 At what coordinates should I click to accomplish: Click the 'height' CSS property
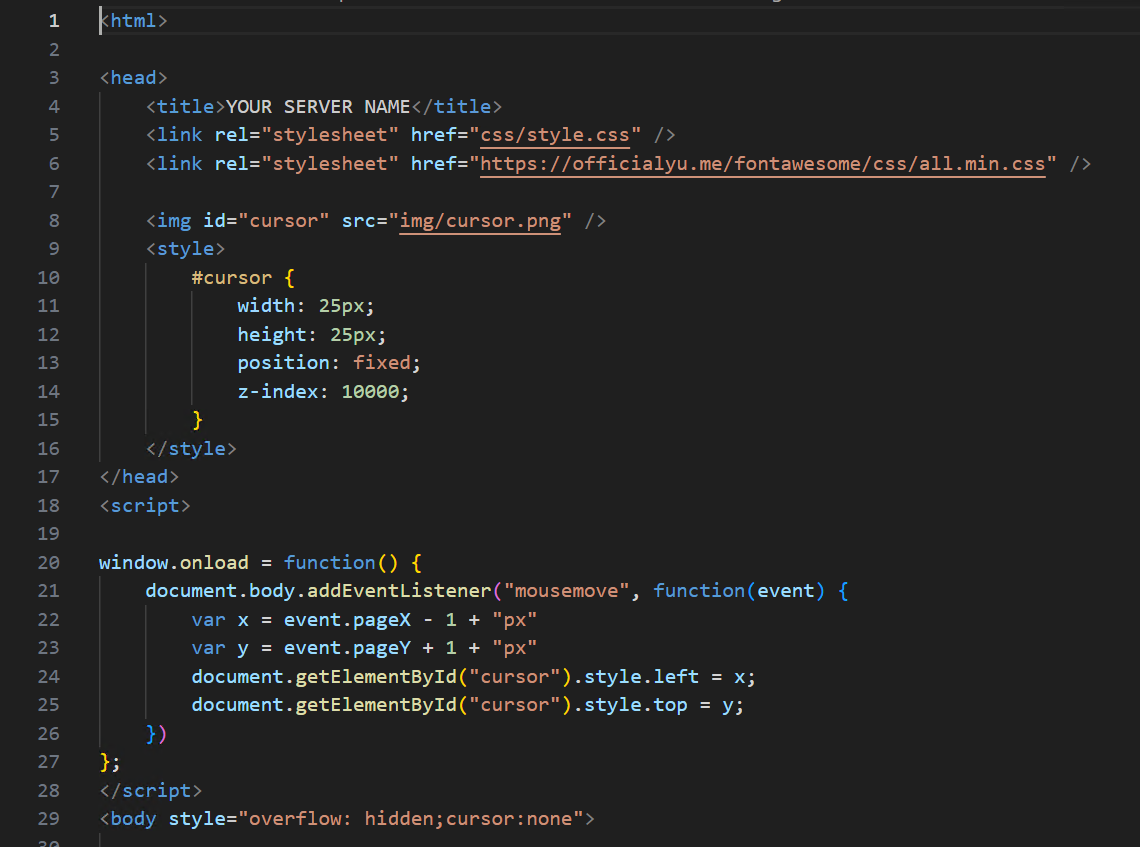pos(272,334)
